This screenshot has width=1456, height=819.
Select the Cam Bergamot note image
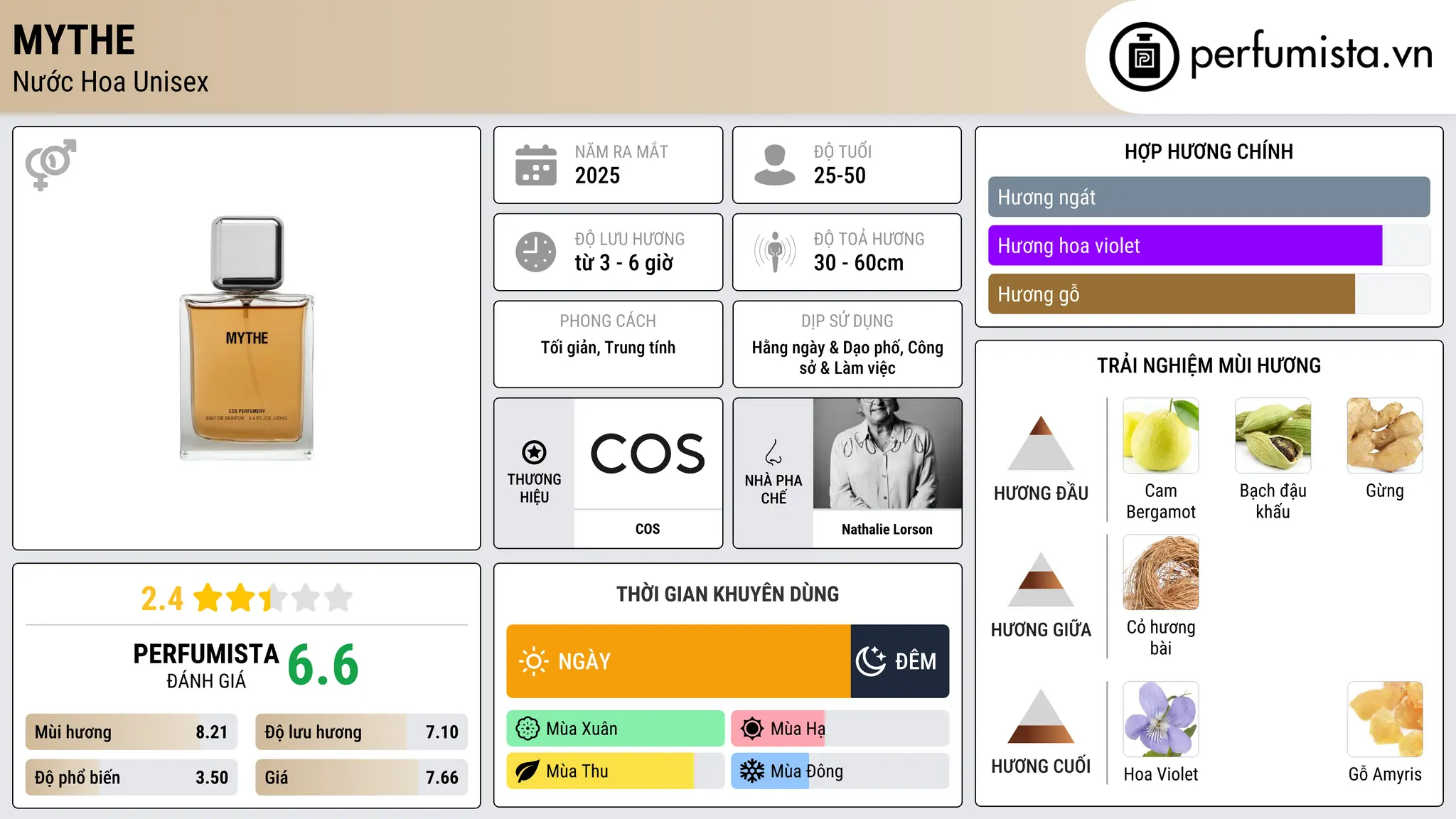(x=1161, y=436)
